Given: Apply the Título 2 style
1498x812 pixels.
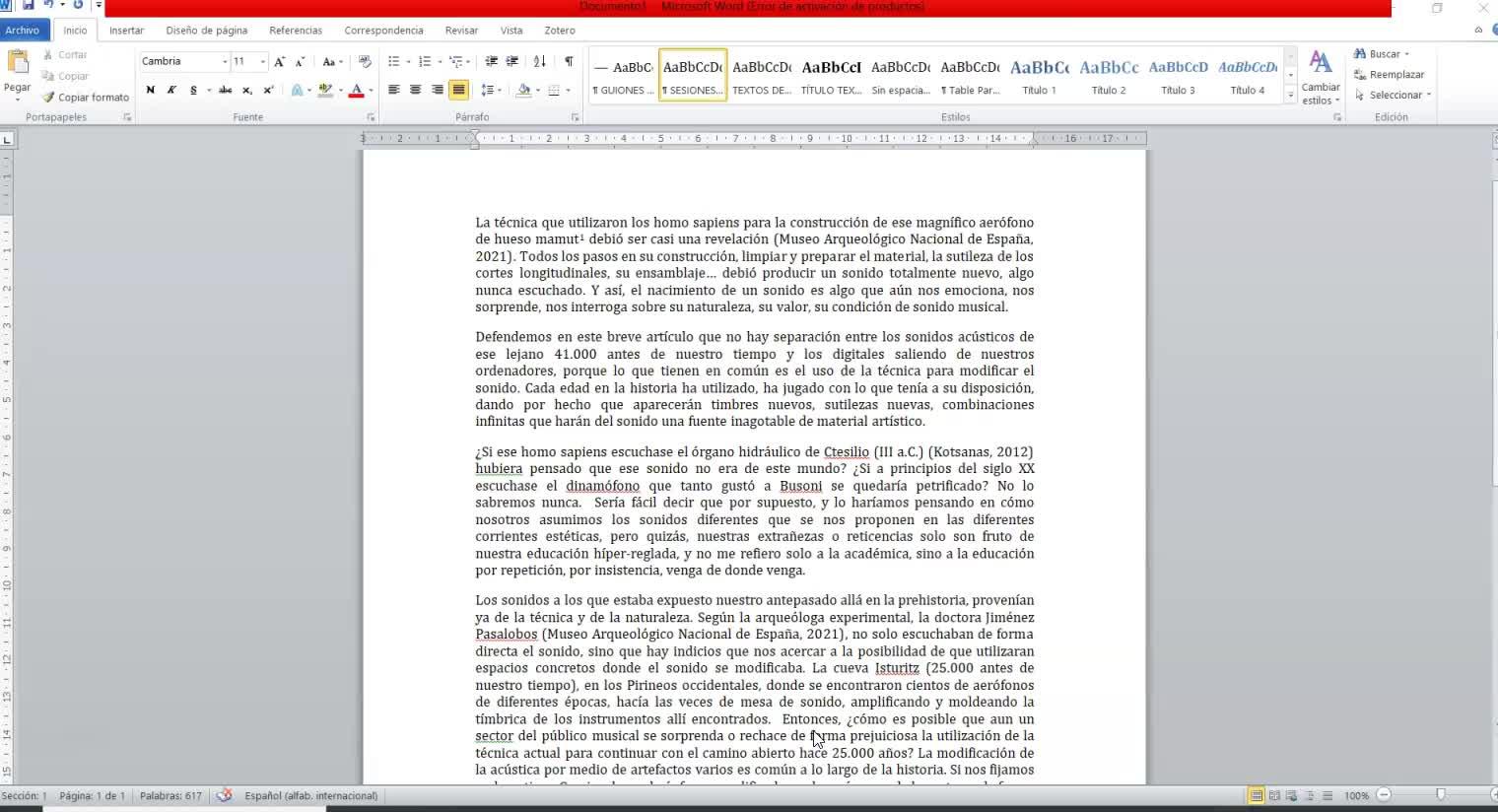Looking at the screenshot, I should [1109, 75].
